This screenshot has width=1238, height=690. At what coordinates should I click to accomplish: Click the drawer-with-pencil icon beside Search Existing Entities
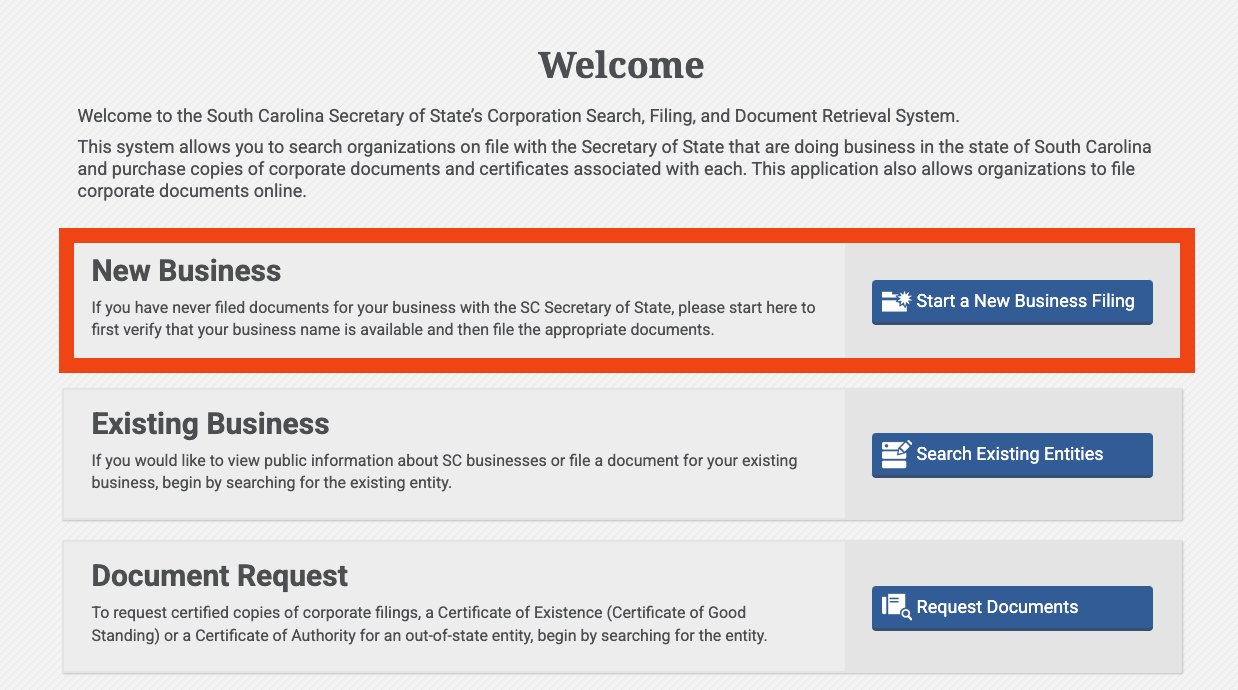pyautogui.click(x=895, y=454)
